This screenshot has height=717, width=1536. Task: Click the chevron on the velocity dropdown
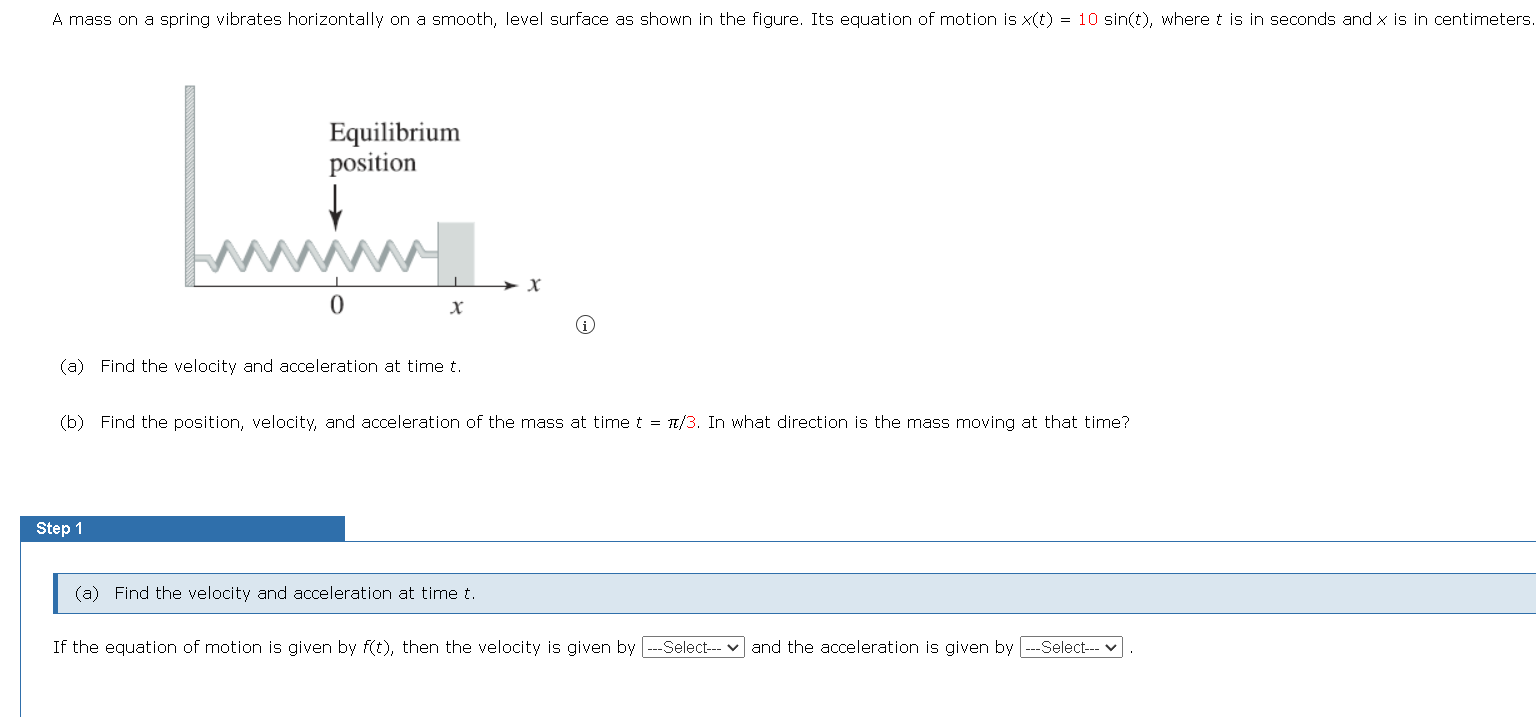pyautogui.click(x=732, y=647)
